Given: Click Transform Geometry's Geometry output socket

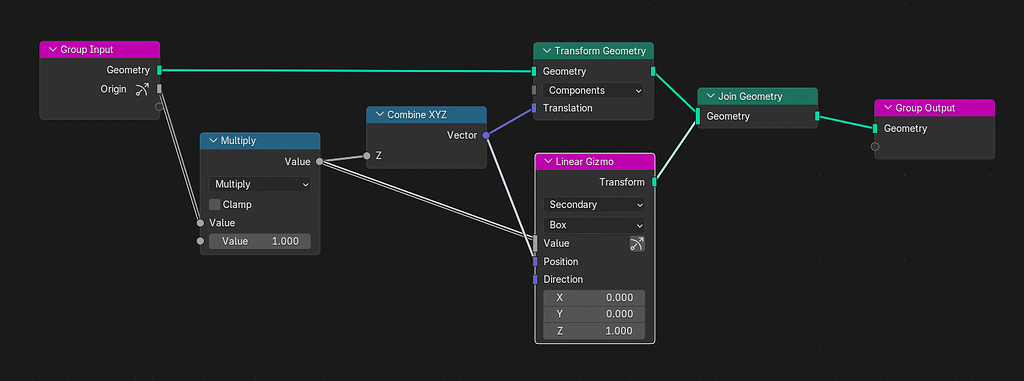Looking at the screenshot, I should coord(653,71).
